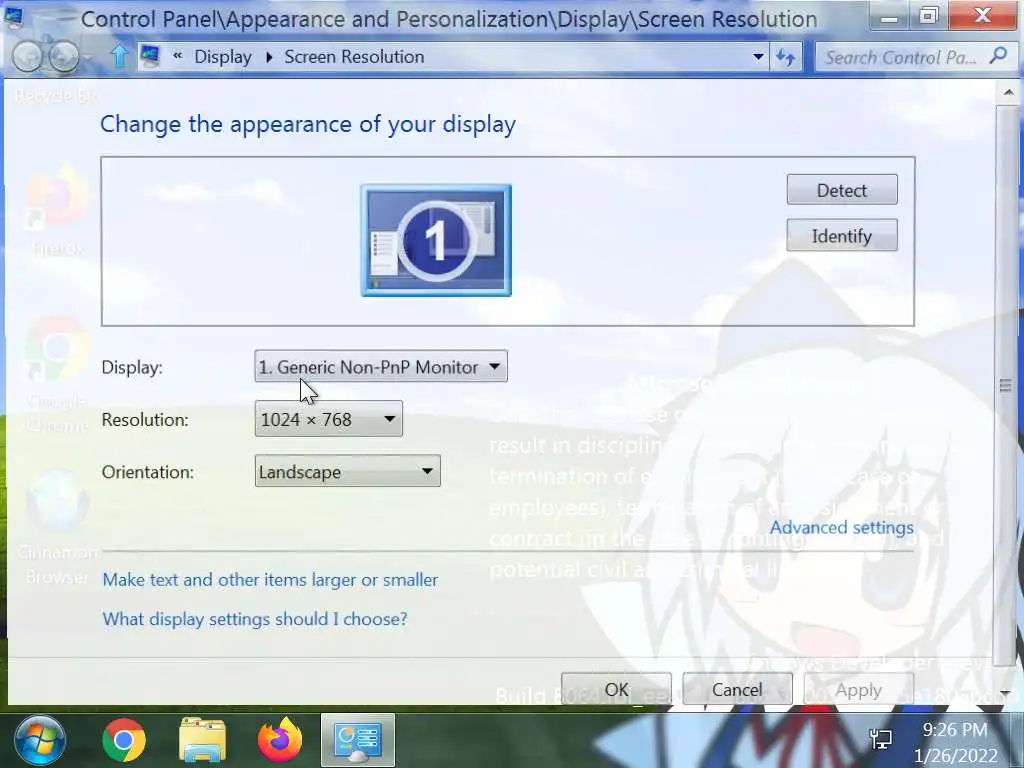Launch Chrome from the taskbar
The width and height of the screenshot is (1024, 768).
pos(123,740)
